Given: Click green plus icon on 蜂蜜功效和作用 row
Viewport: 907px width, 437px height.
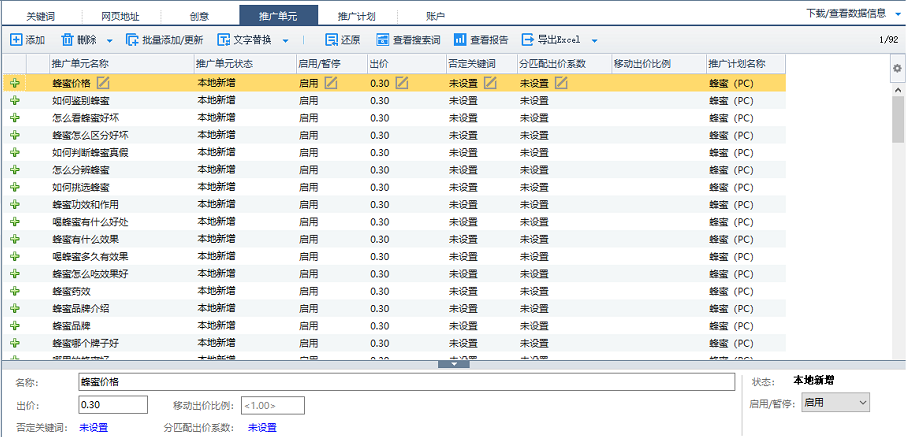Looking at the screenshot, I should point(15,205).
